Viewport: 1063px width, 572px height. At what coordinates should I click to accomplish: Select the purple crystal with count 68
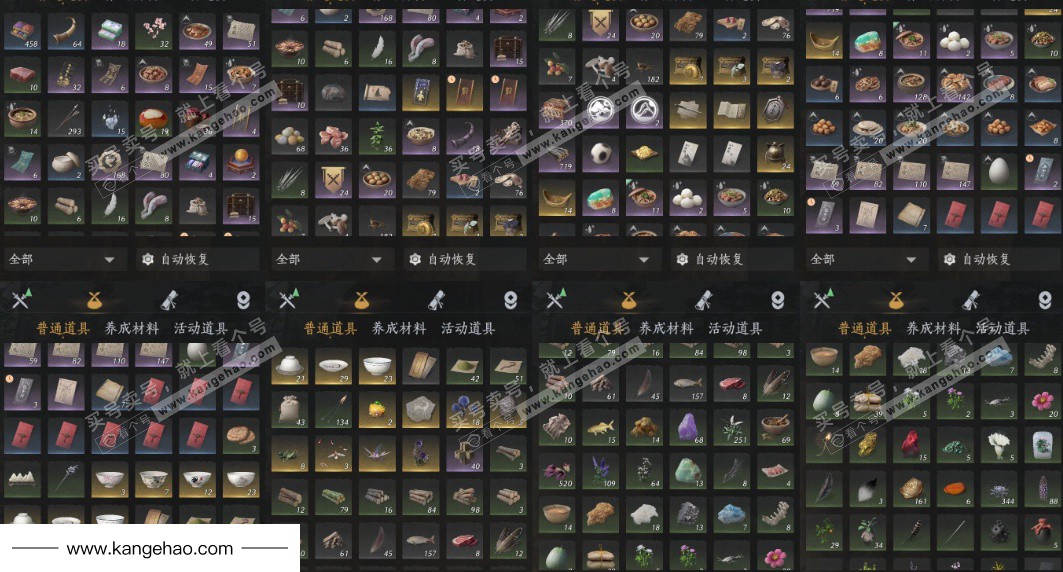(x=689, y=428)
